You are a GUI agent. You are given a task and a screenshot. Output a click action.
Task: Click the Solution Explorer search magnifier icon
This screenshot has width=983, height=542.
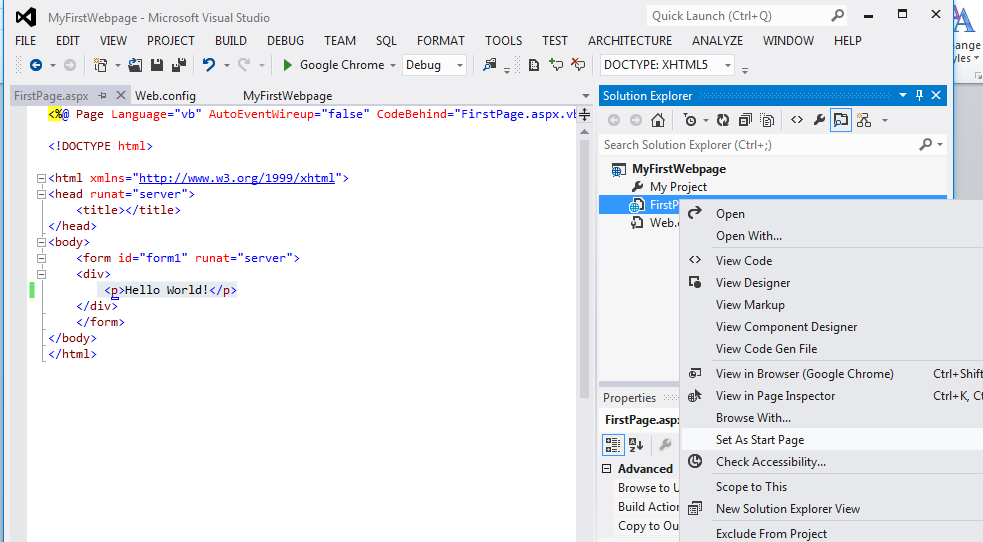[925, 145]
